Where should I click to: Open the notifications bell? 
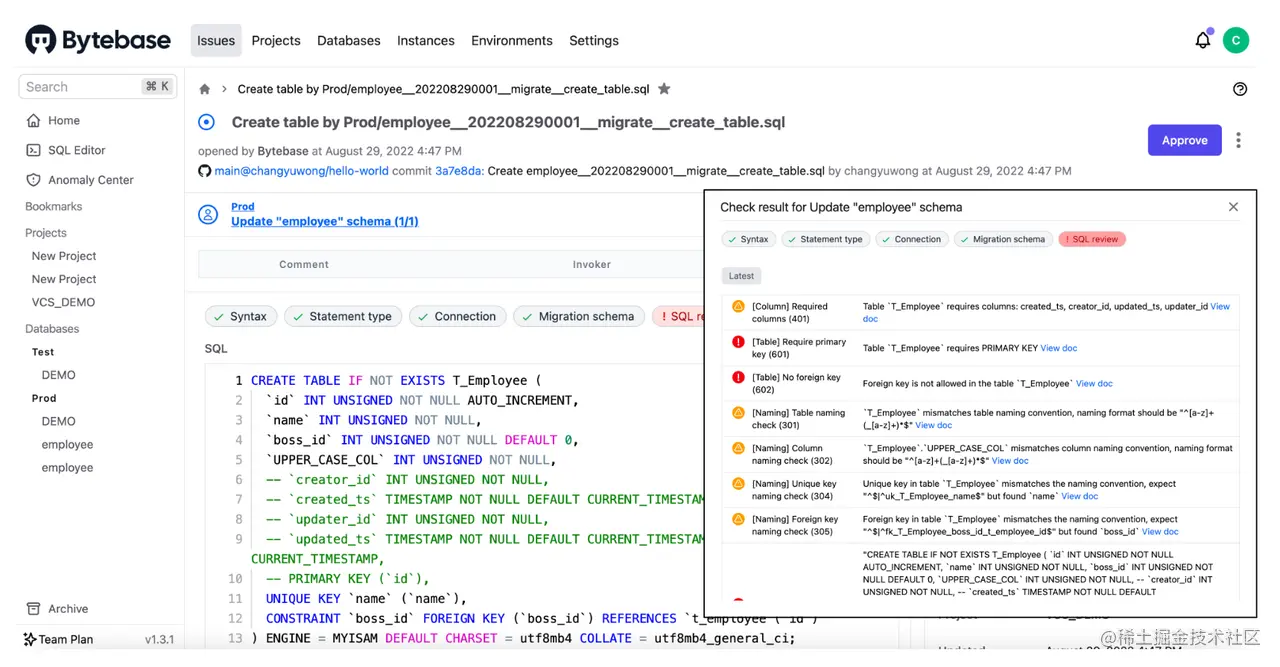pos(1203,40)
